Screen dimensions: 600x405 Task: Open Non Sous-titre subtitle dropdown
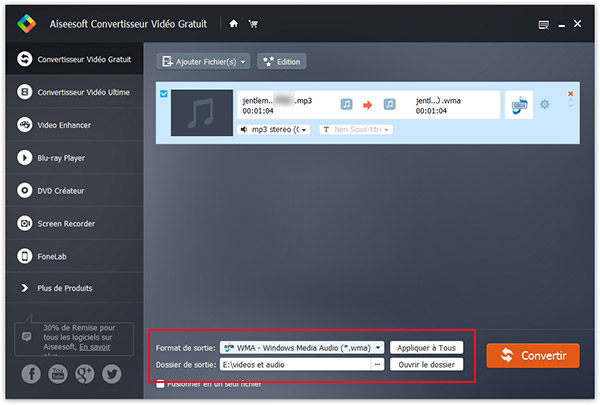356,130
